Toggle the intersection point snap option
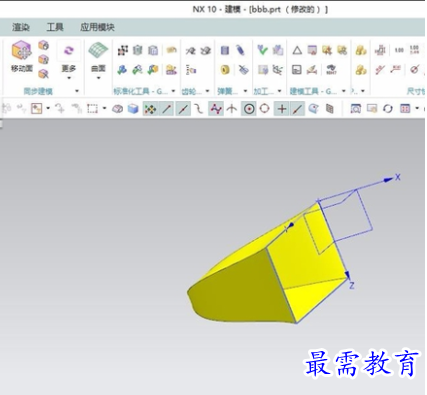The image size is (427, 395). (x=232, y=109)
